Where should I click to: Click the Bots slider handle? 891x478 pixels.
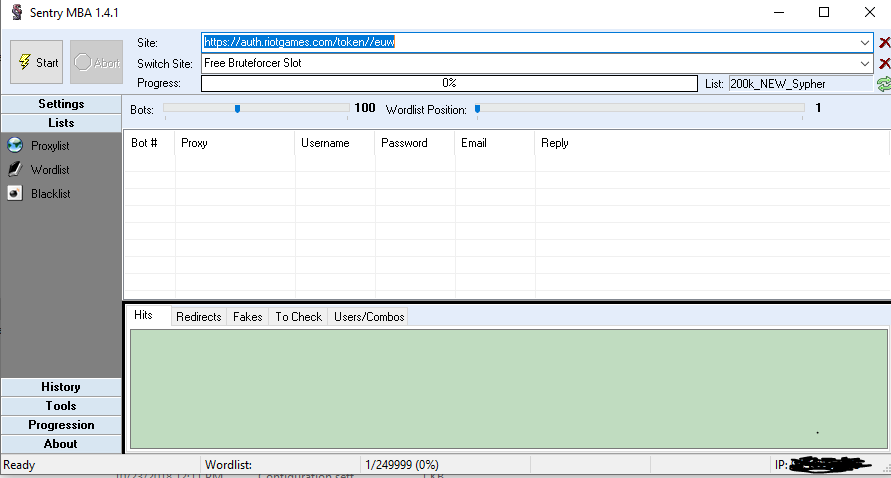click(x=237, y=108)
